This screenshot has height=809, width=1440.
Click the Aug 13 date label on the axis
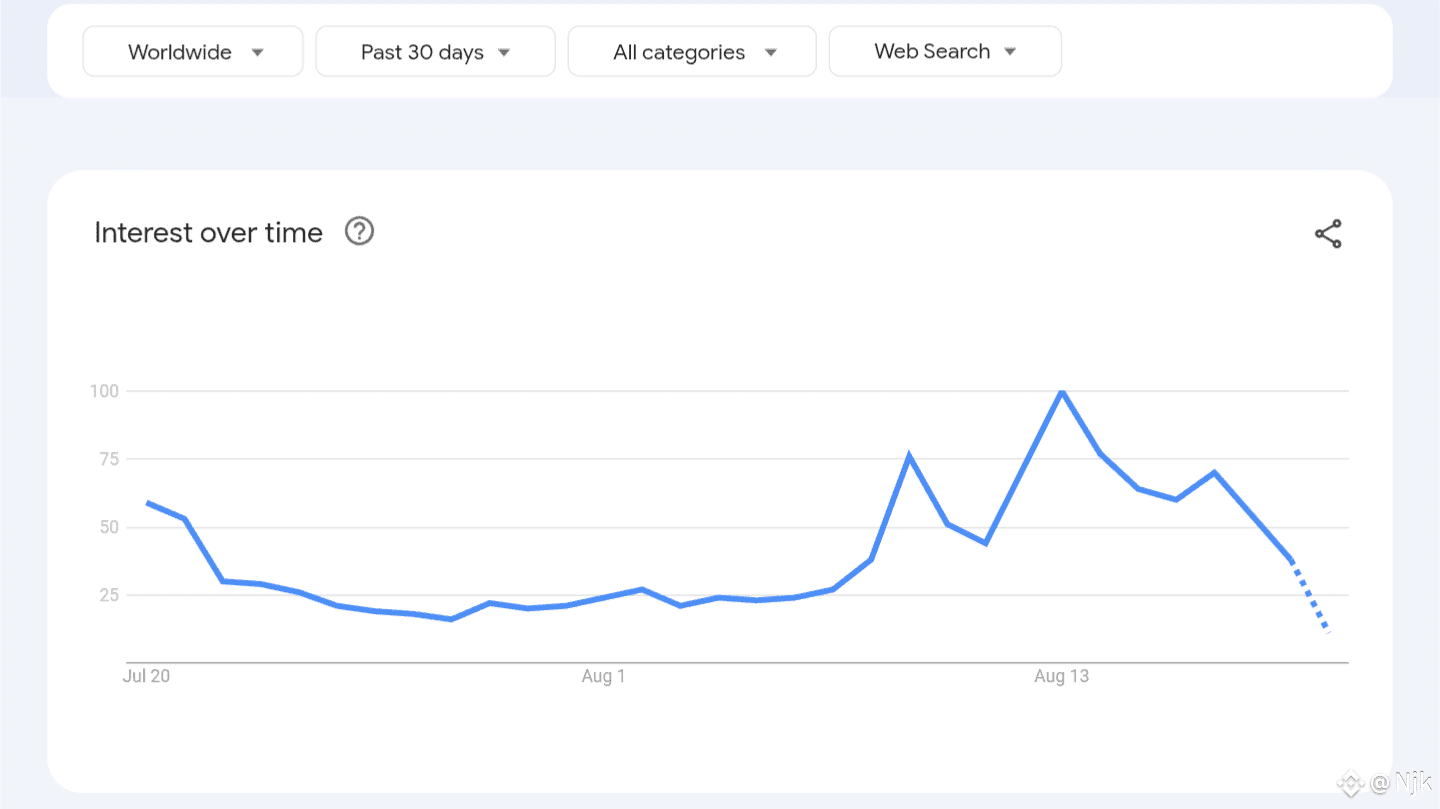click(1061, 677)
